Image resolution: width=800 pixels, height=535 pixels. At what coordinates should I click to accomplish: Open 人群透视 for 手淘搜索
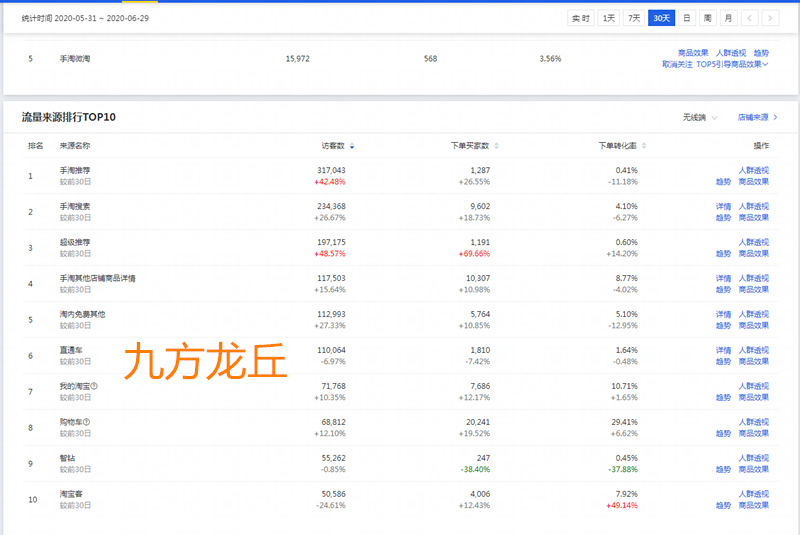tap(754, 206)
